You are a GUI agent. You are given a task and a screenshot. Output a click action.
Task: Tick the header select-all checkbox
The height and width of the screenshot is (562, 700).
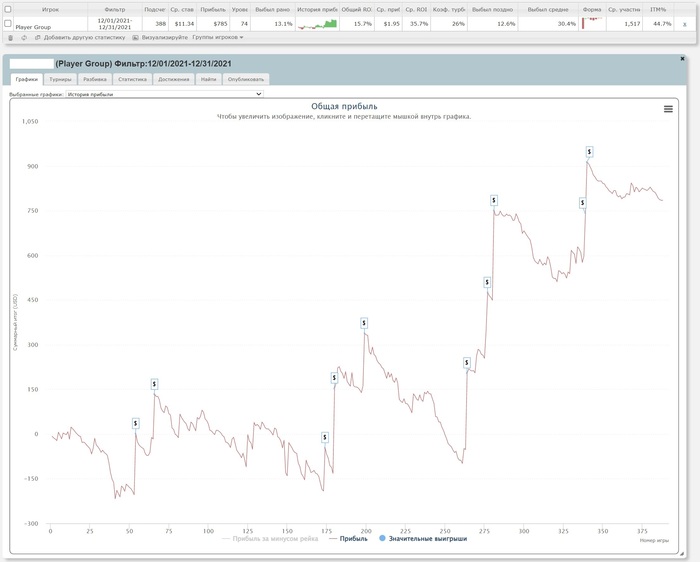[8, 9]
